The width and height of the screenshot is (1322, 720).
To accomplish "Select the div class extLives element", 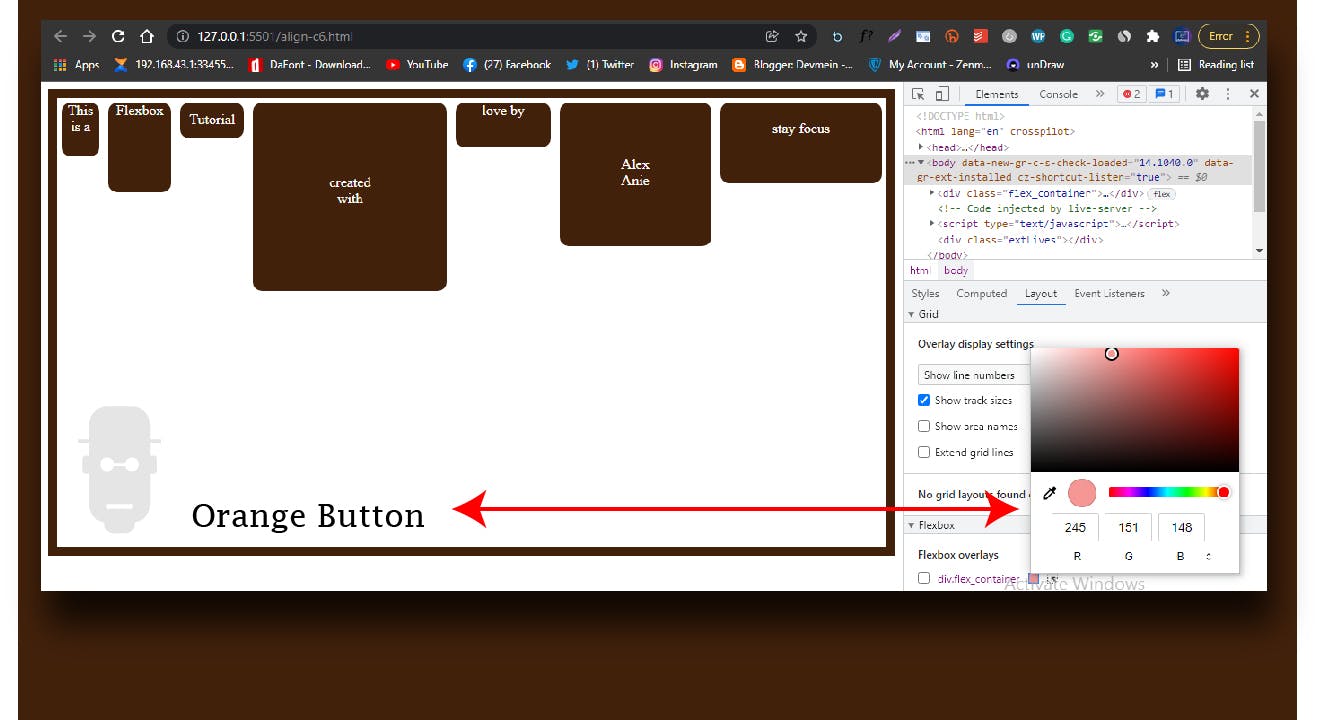I will point(1020,240).
